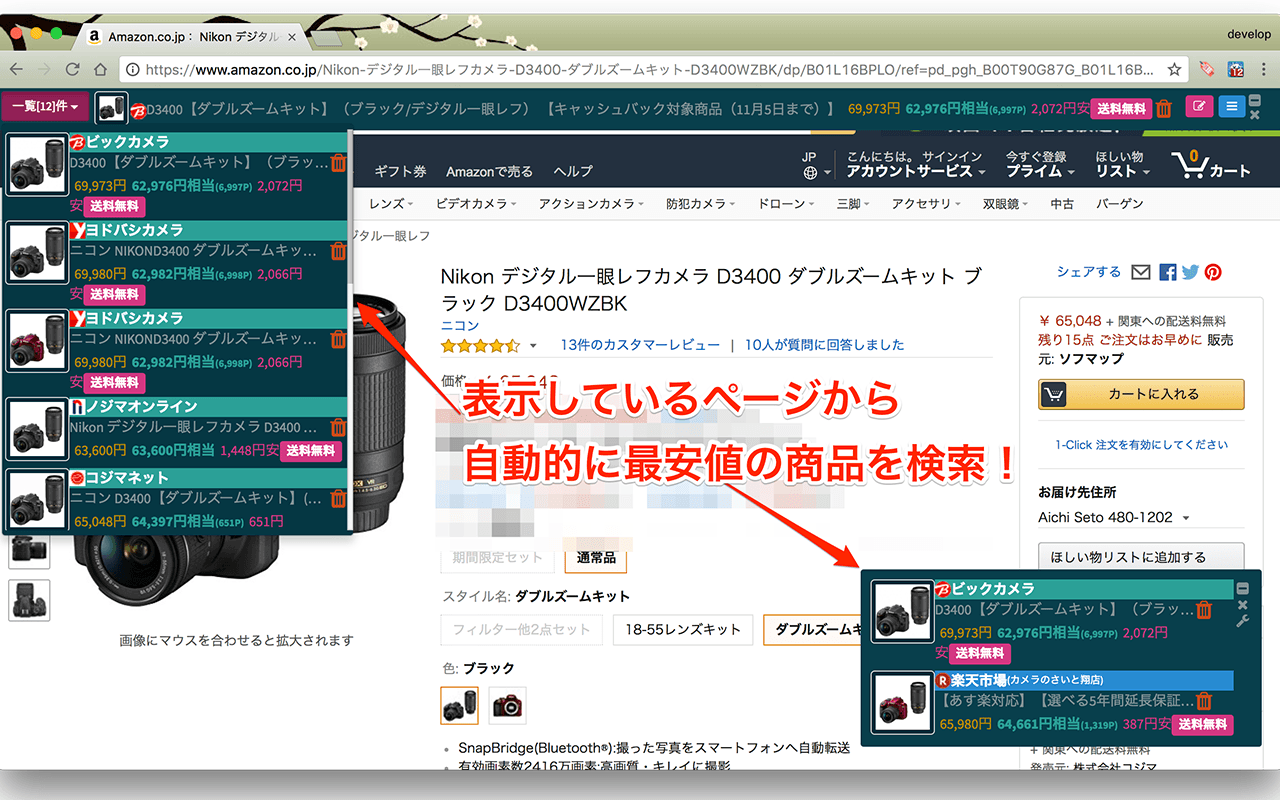
Task: Expand the プライム dropdown
Action: [1039, 171]
